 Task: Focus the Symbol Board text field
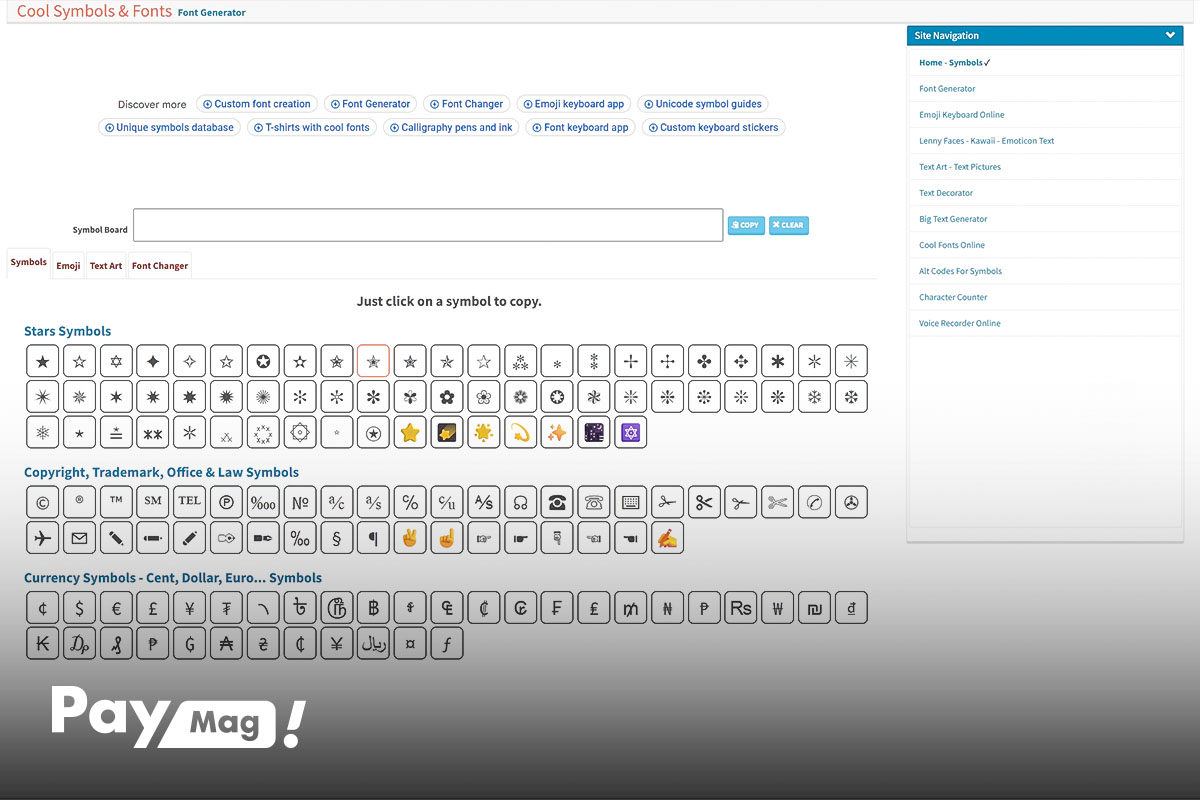click(428, 225)
